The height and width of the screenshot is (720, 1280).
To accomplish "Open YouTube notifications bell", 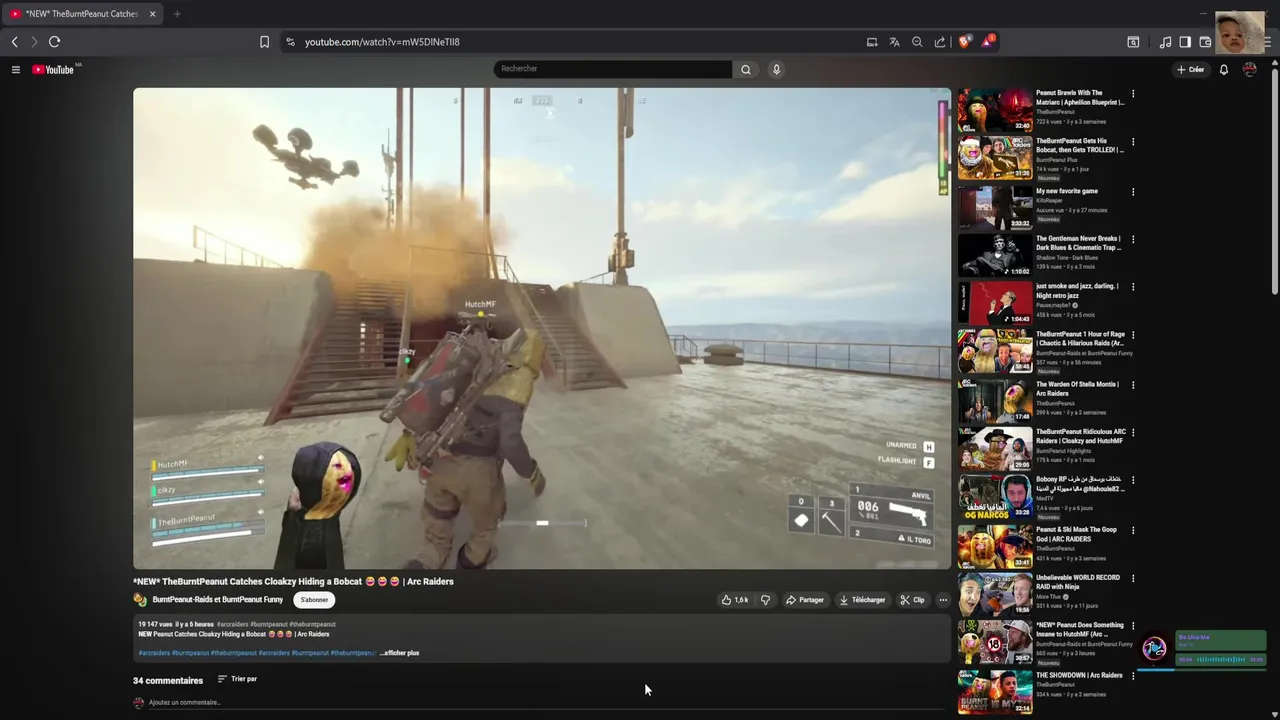I will coord(1223,70).
